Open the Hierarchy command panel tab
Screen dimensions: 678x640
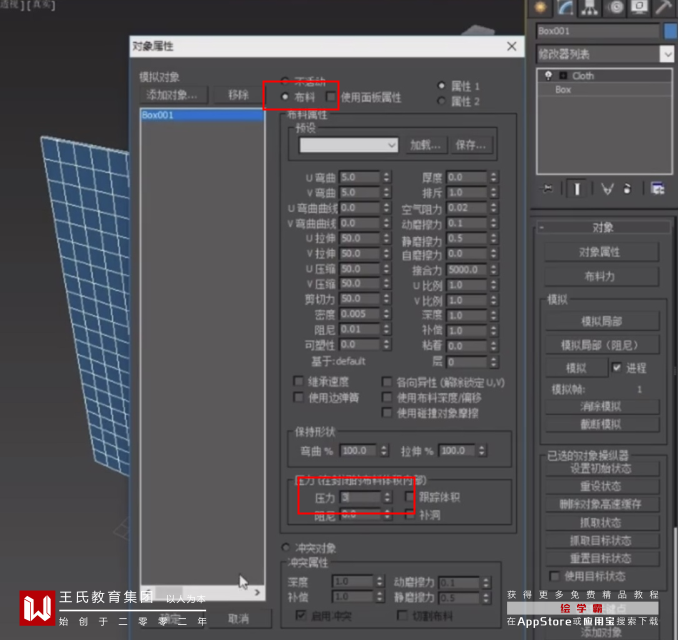589,6
